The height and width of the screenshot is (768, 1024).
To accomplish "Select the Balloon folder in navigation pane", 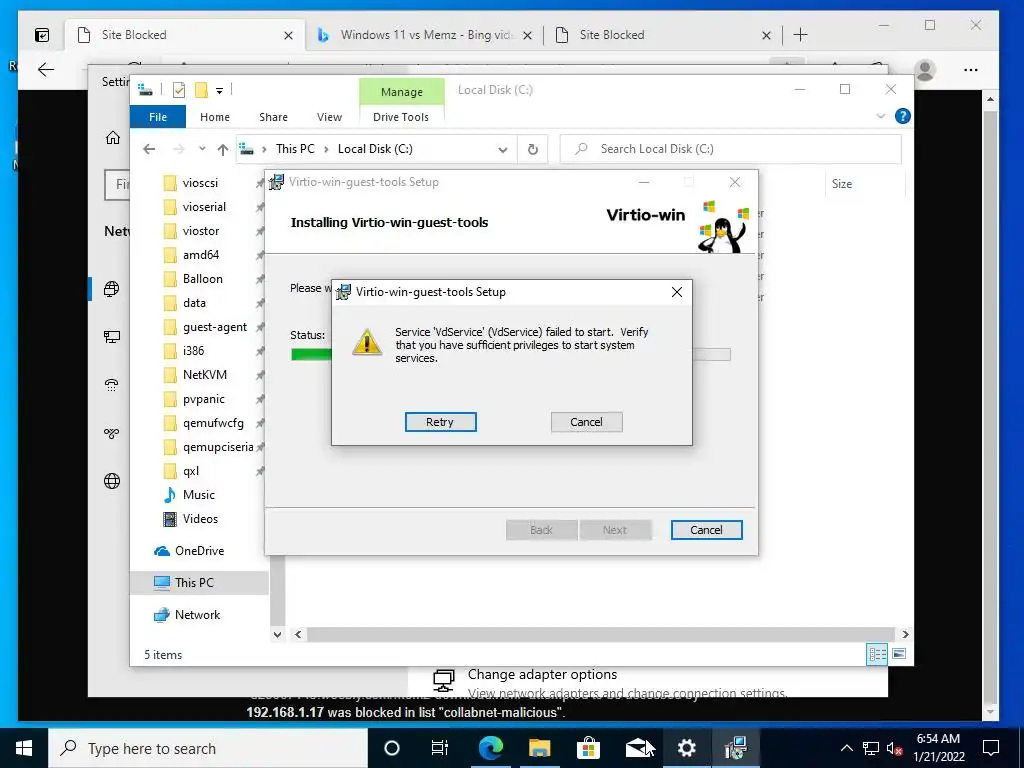I will 202,279.
